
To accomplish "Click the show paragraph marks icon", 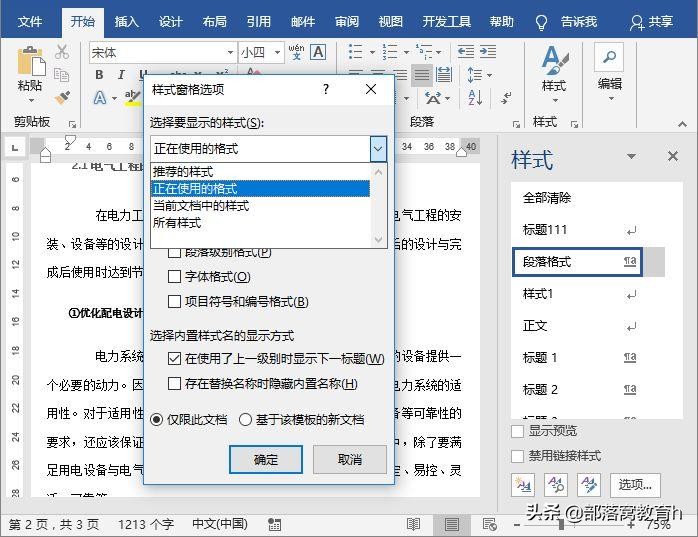I will tap(506, 98).
